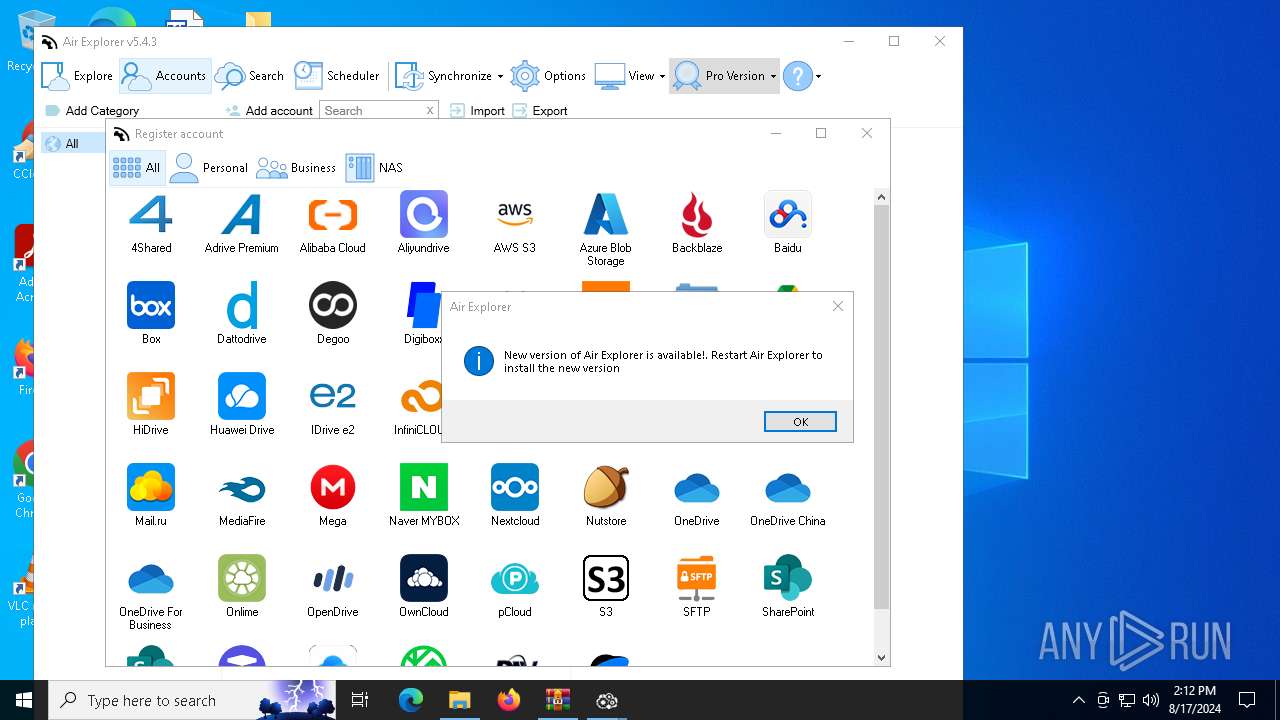Open Microsoft Edge from taskbar

[411, 700]
